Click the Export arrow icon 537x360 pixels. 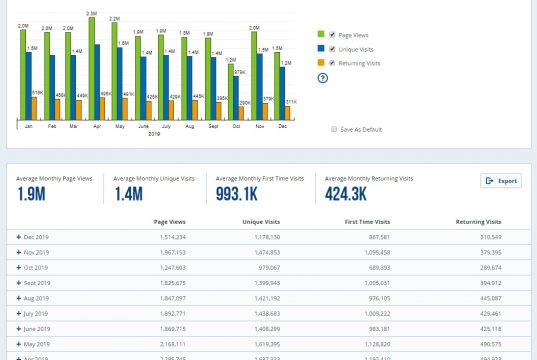pyautogui.click(x=490, y=181)
